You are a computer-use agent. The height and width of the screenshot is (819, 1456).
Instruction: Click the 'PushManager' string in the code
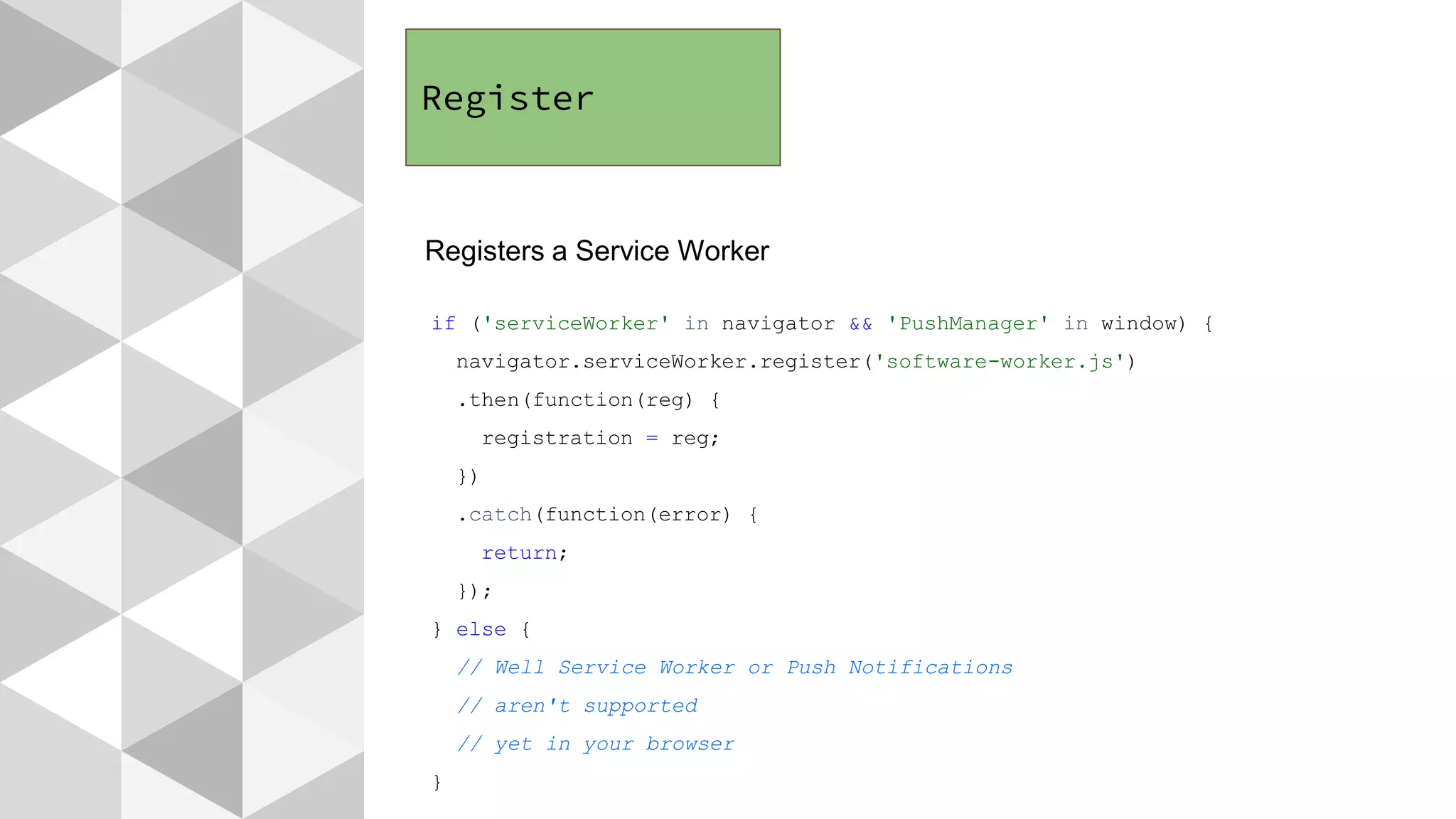tap(968, 323)
